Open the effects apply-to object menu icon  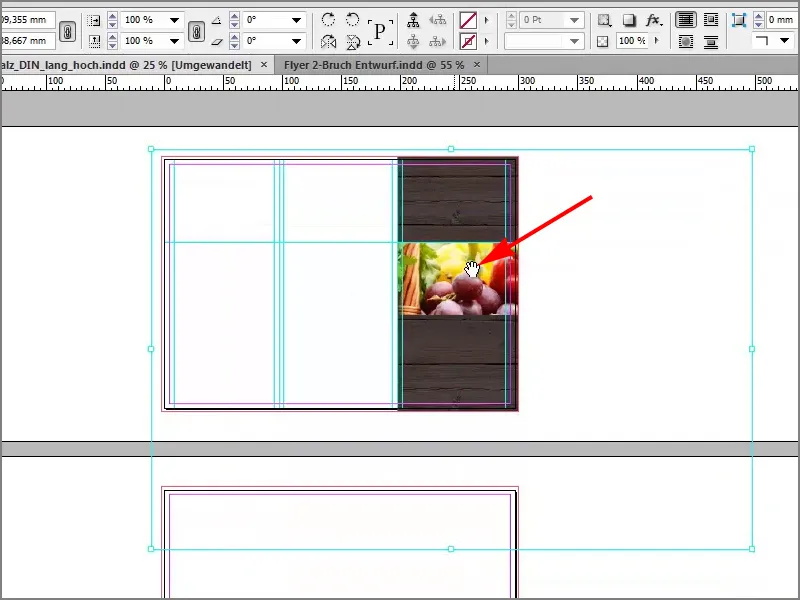(x=604, y=20)
